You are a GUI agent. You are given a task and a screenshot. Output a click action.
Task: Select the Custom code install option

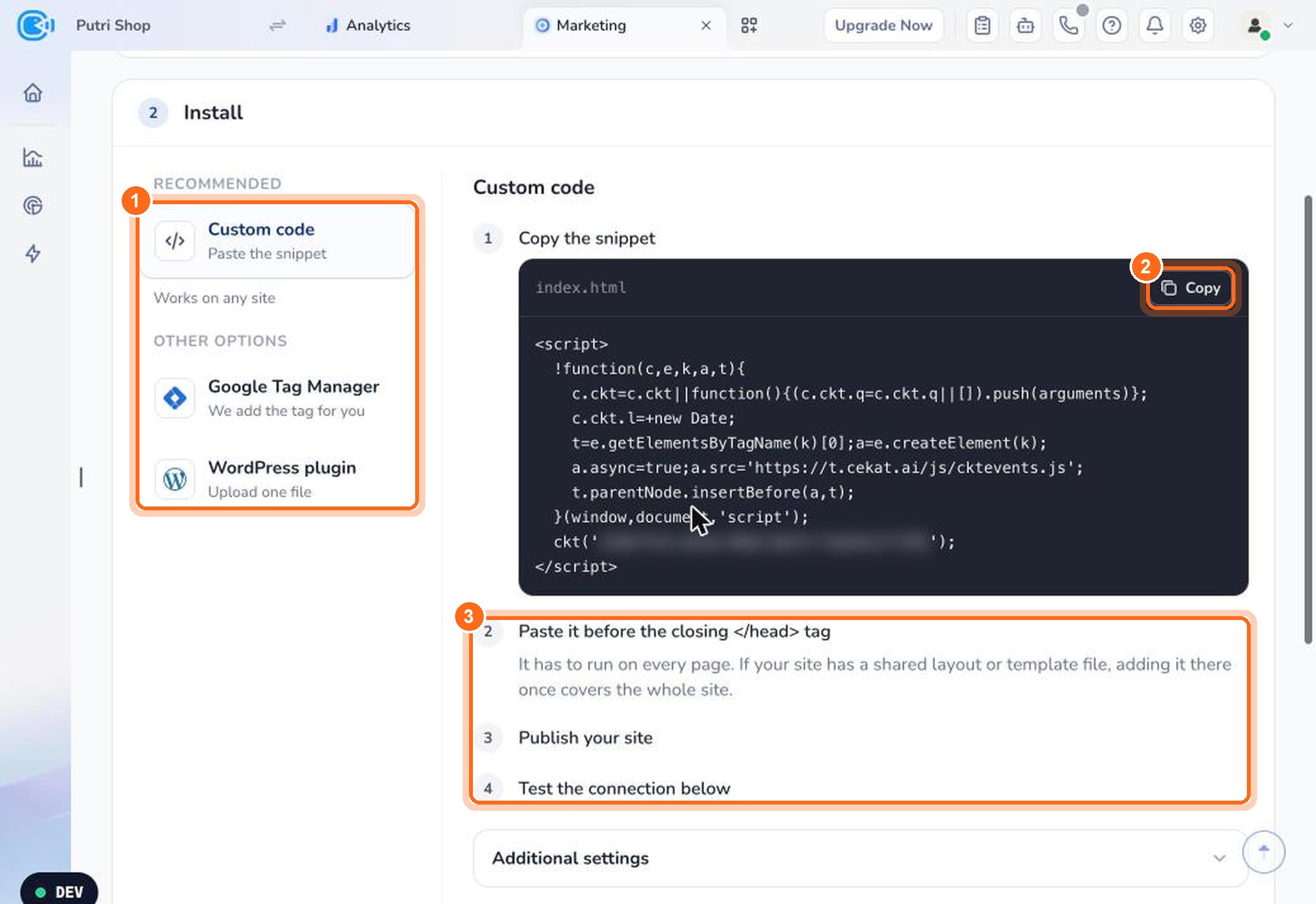click(x=277, y=241)
